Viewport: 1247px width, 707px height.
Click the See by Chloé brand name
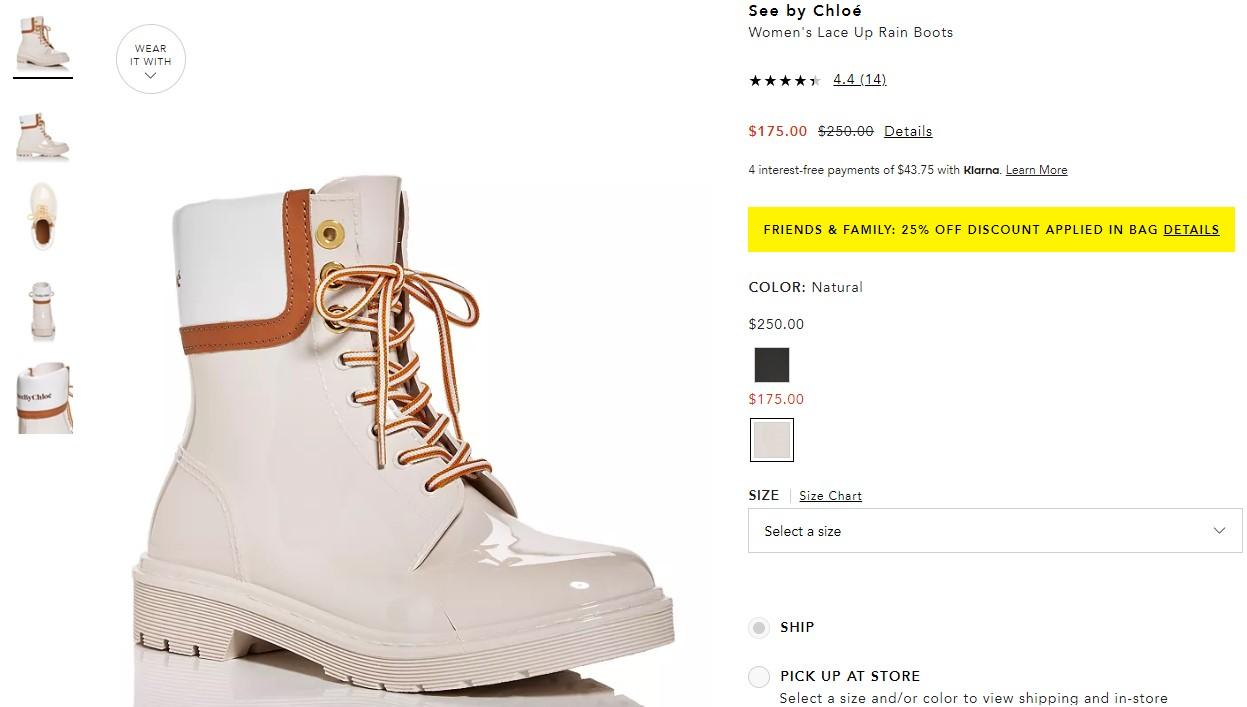(805, 11)
